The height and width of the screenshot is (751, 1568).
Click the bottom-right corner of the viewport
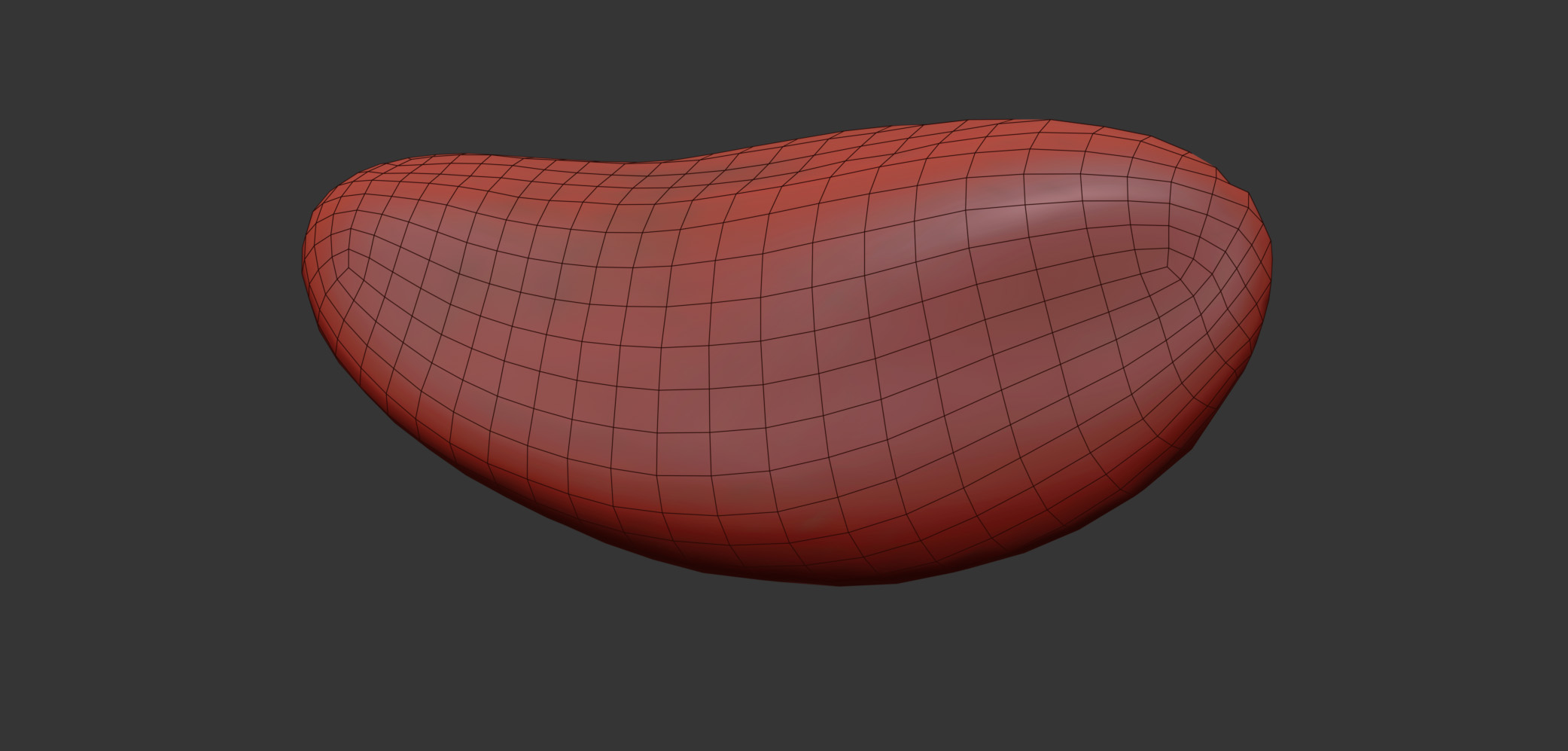pyautogui.click(x=1565, y=748)
